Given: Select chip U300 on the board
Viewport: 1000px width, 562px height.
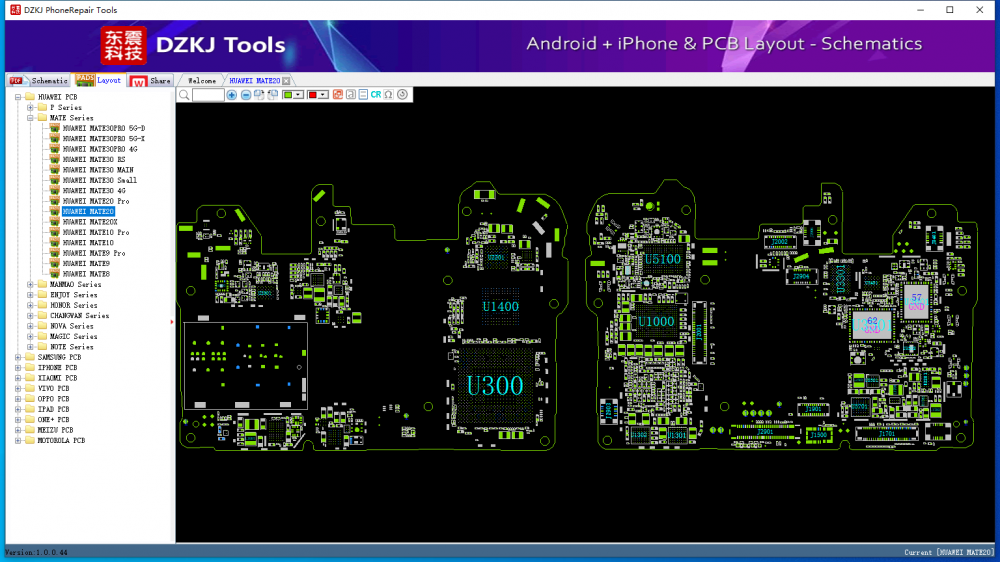Looking at the screenshot, I should (x=495, y=386).
